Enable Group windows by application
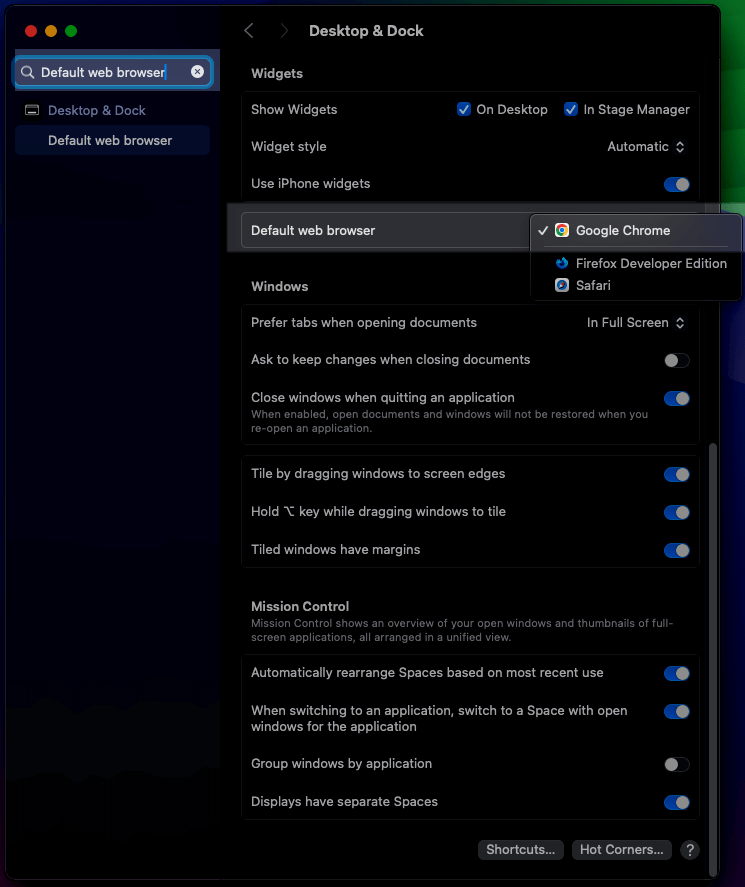Image resolution: width=745 pixels, height=887 pixels. 677,764
